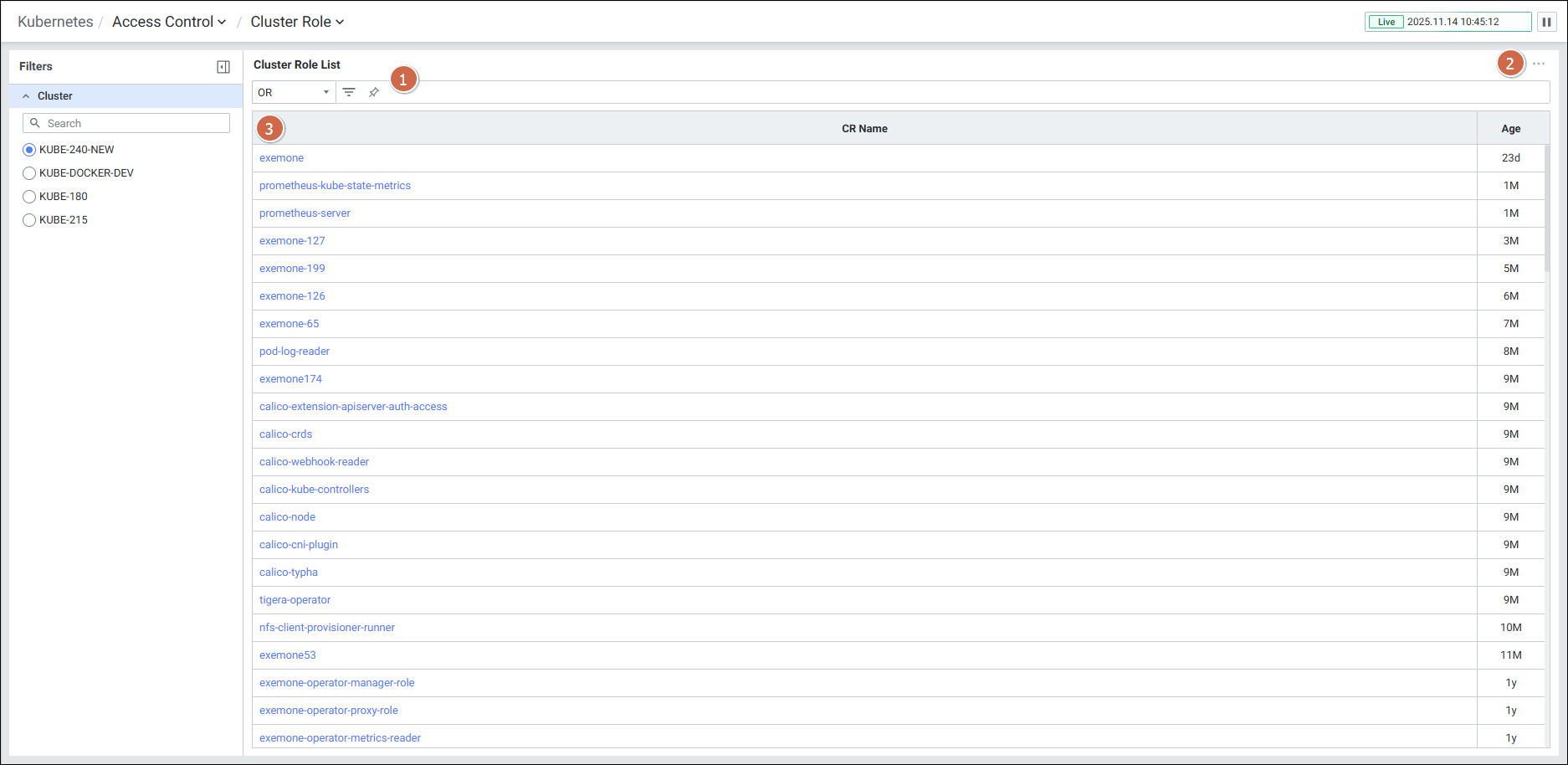Open the more options ellipsis menu
Viewport: 1568px width, 765px height.
1539,64
